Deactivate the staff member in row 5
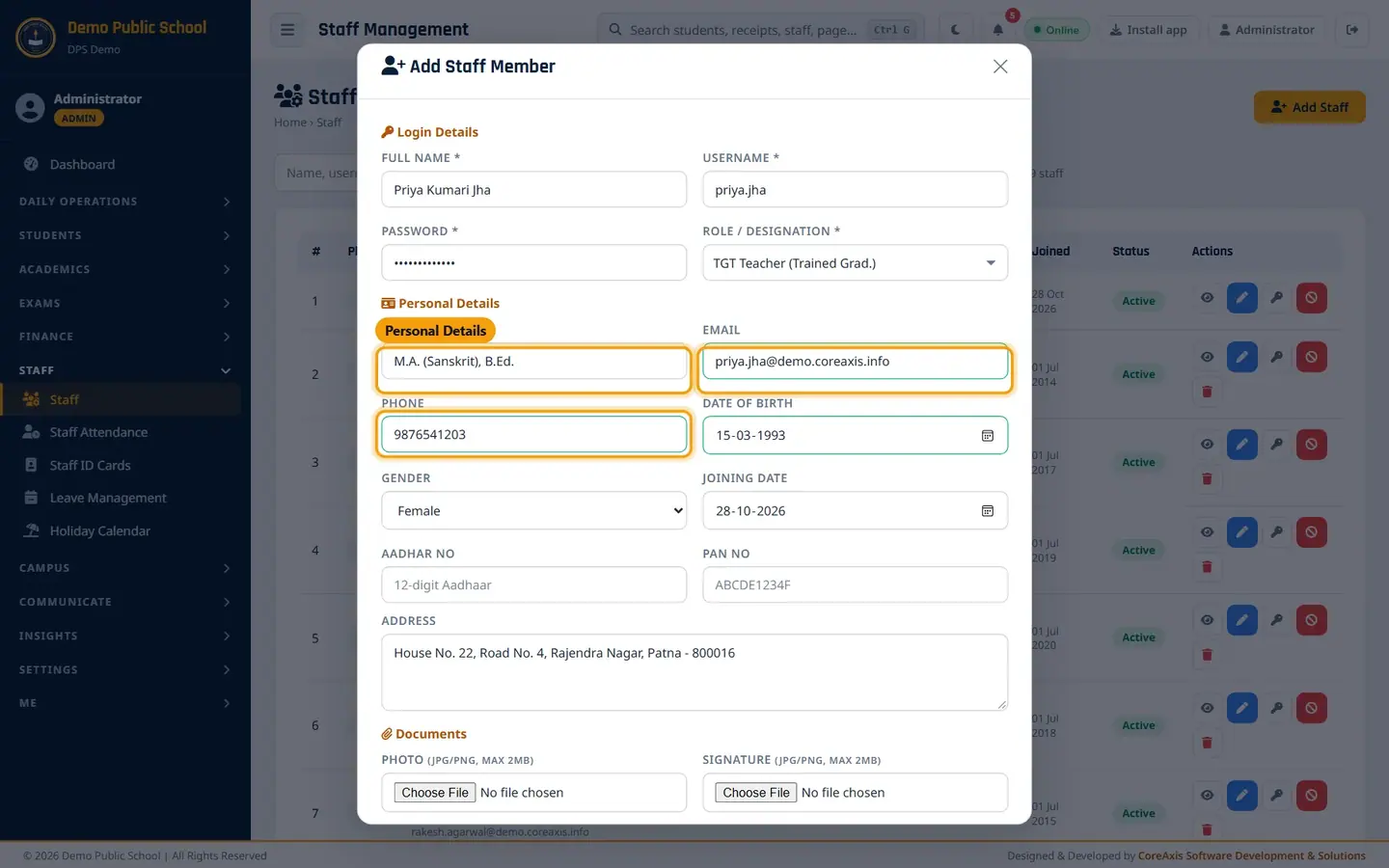The height and width of the screenshot is (868, 1389). [1312, 620]
